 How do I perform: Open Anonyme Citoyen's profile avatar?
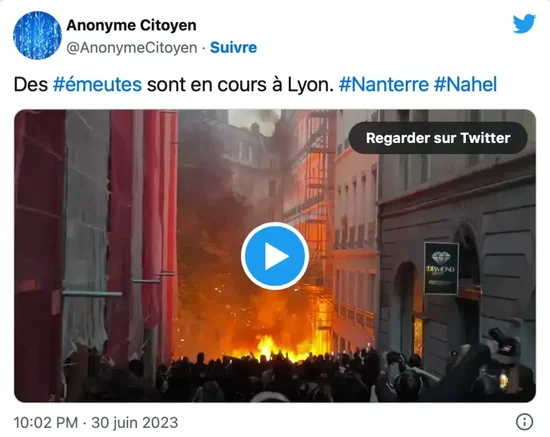click(37, 35)
